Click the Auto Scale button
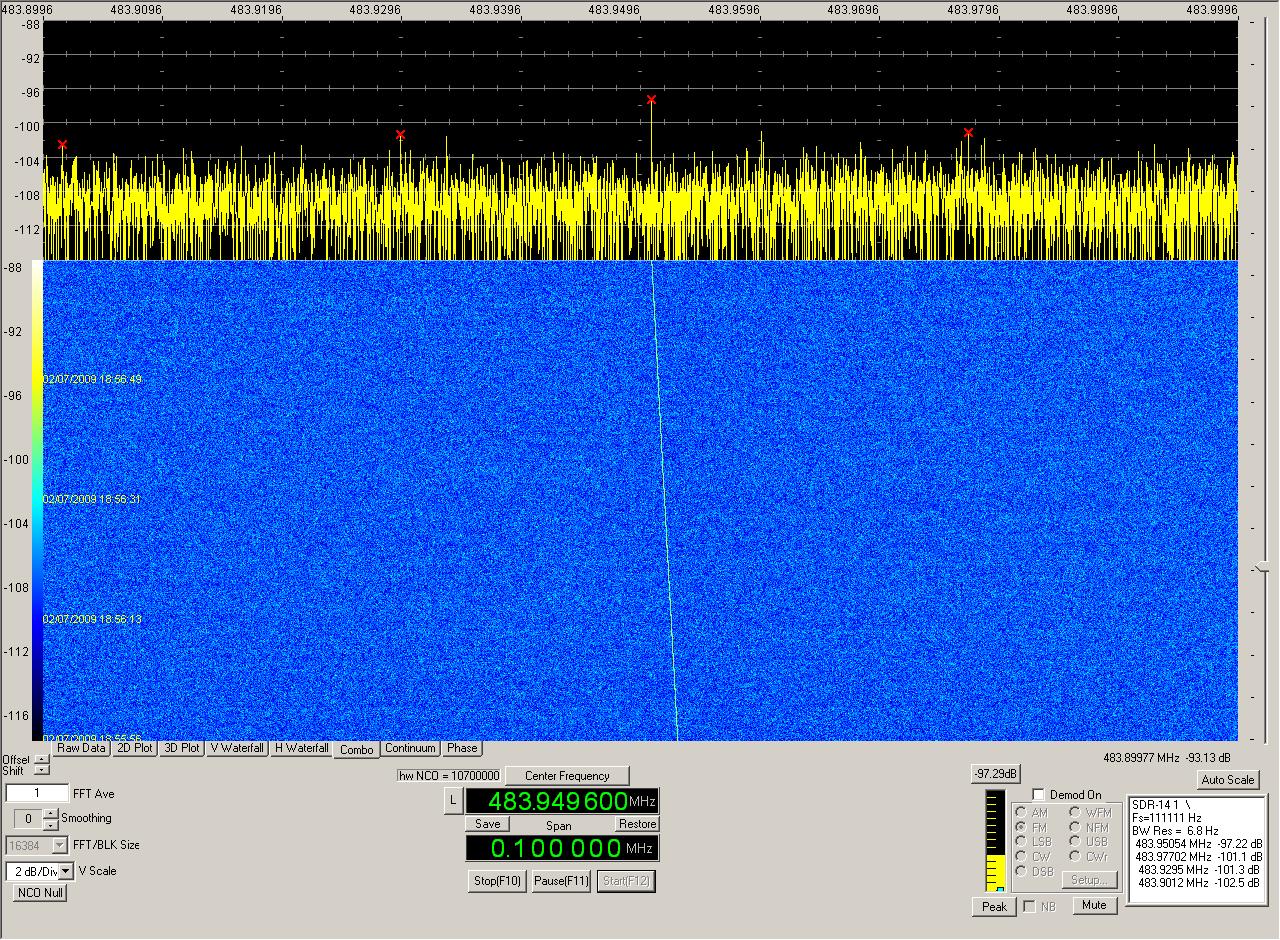 coord(1227,780)
